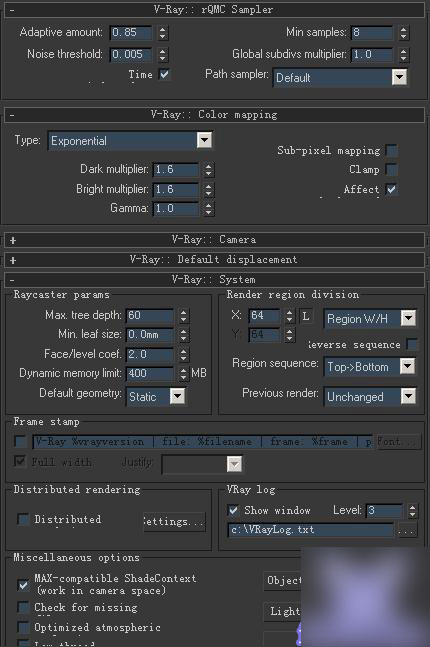430x647 pixels.
Task: Enable the Frame stamp checkbox
Action: [20, 441]
